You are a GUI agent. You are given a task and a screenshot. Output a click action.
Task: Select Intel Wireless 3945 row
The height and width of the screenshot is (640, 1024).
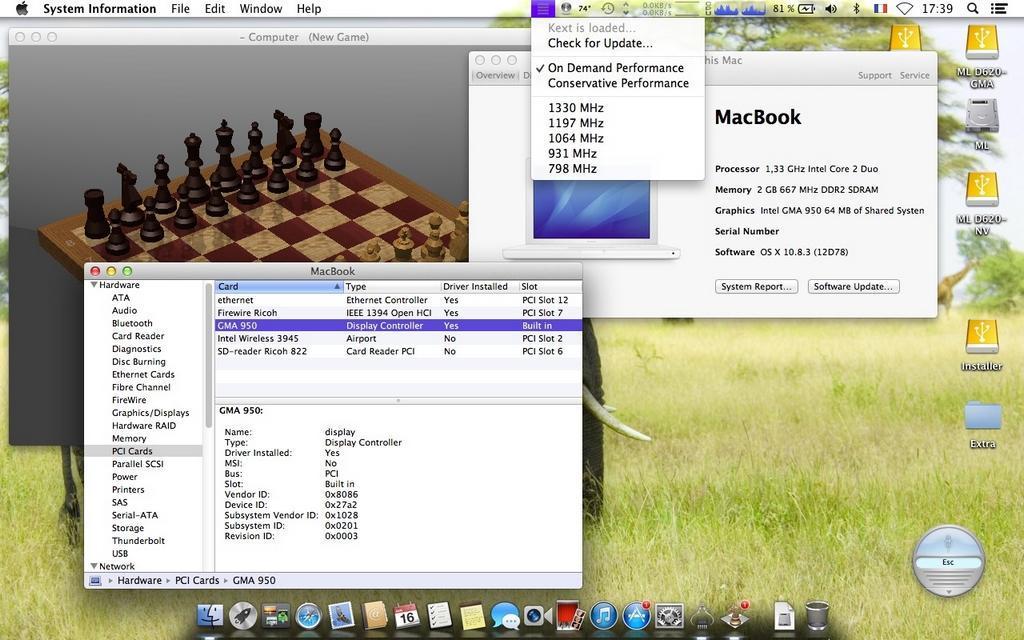tap(258, 339)
